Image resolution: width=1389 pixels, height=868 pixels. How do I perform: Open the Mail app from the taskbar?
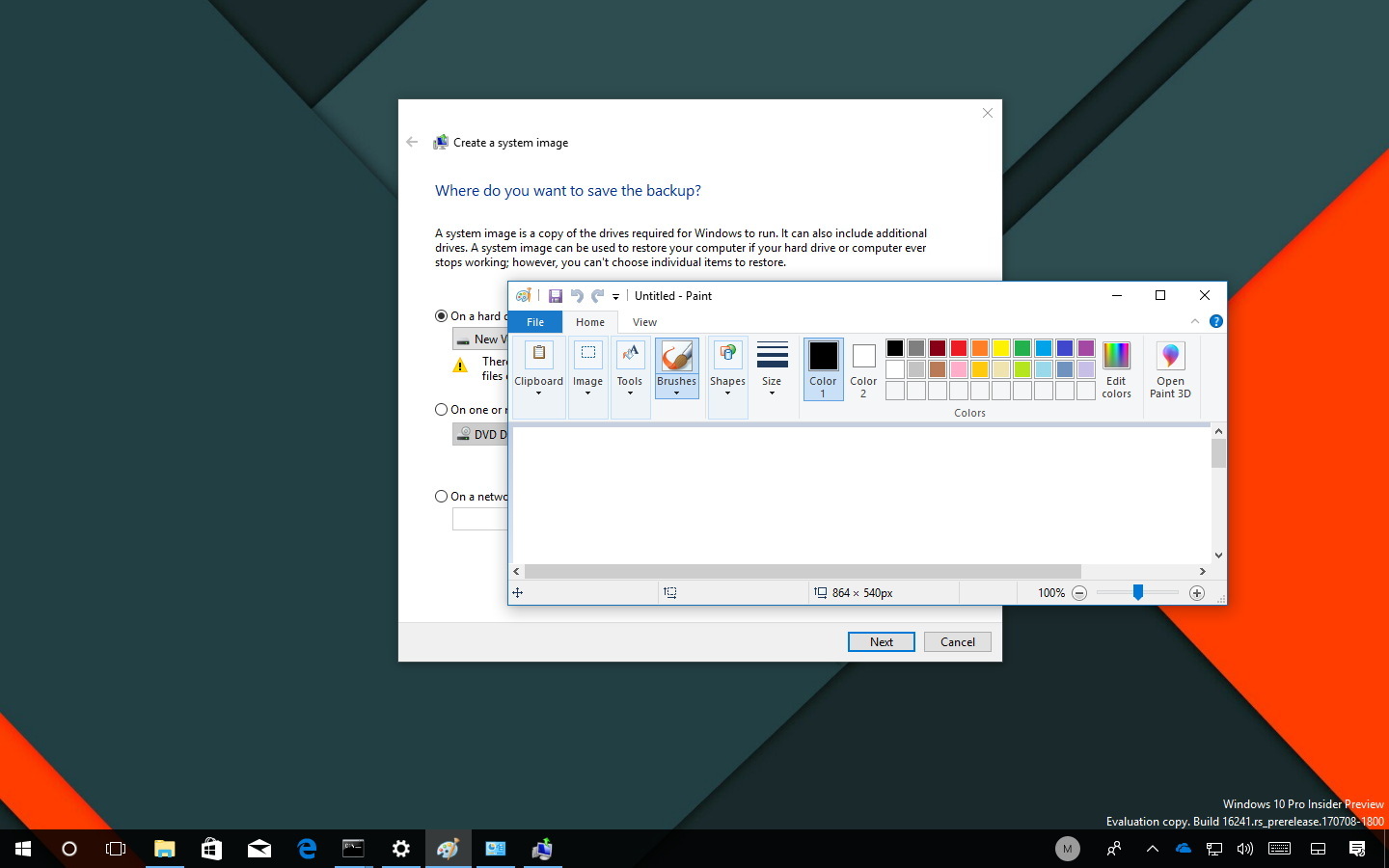tap(259, 849)
